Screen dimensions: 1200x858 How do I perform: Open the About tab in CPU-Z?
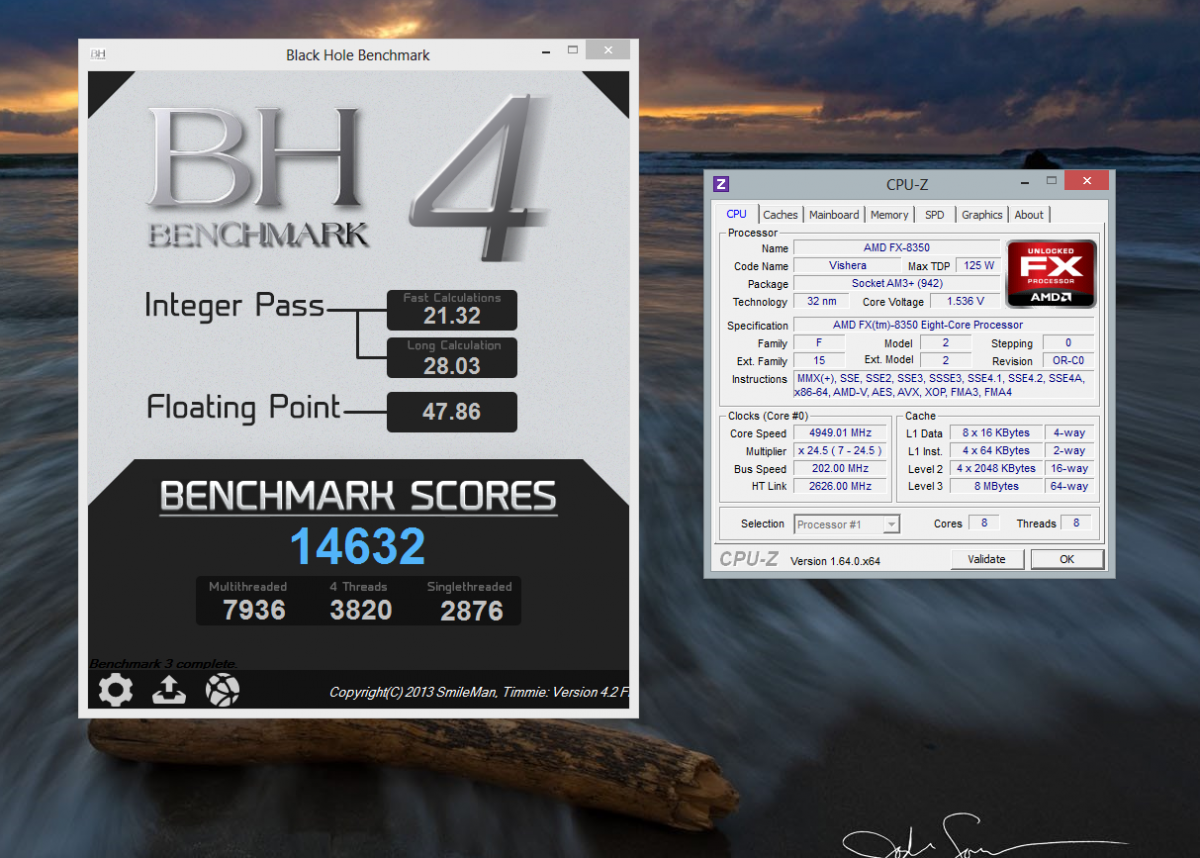(x=1029, y=215)
